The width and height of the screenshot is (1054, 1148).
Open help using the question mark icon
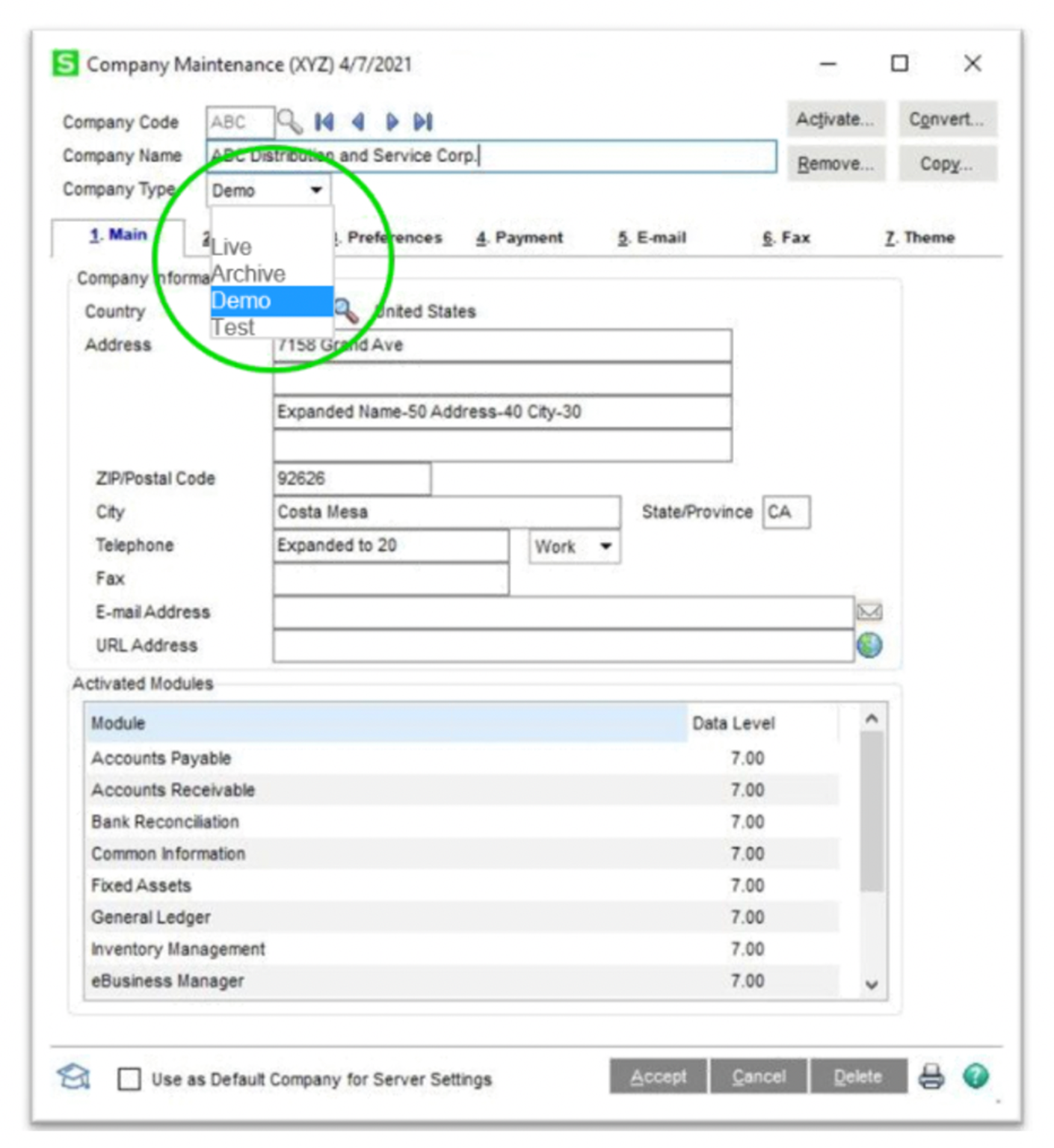976,1076
